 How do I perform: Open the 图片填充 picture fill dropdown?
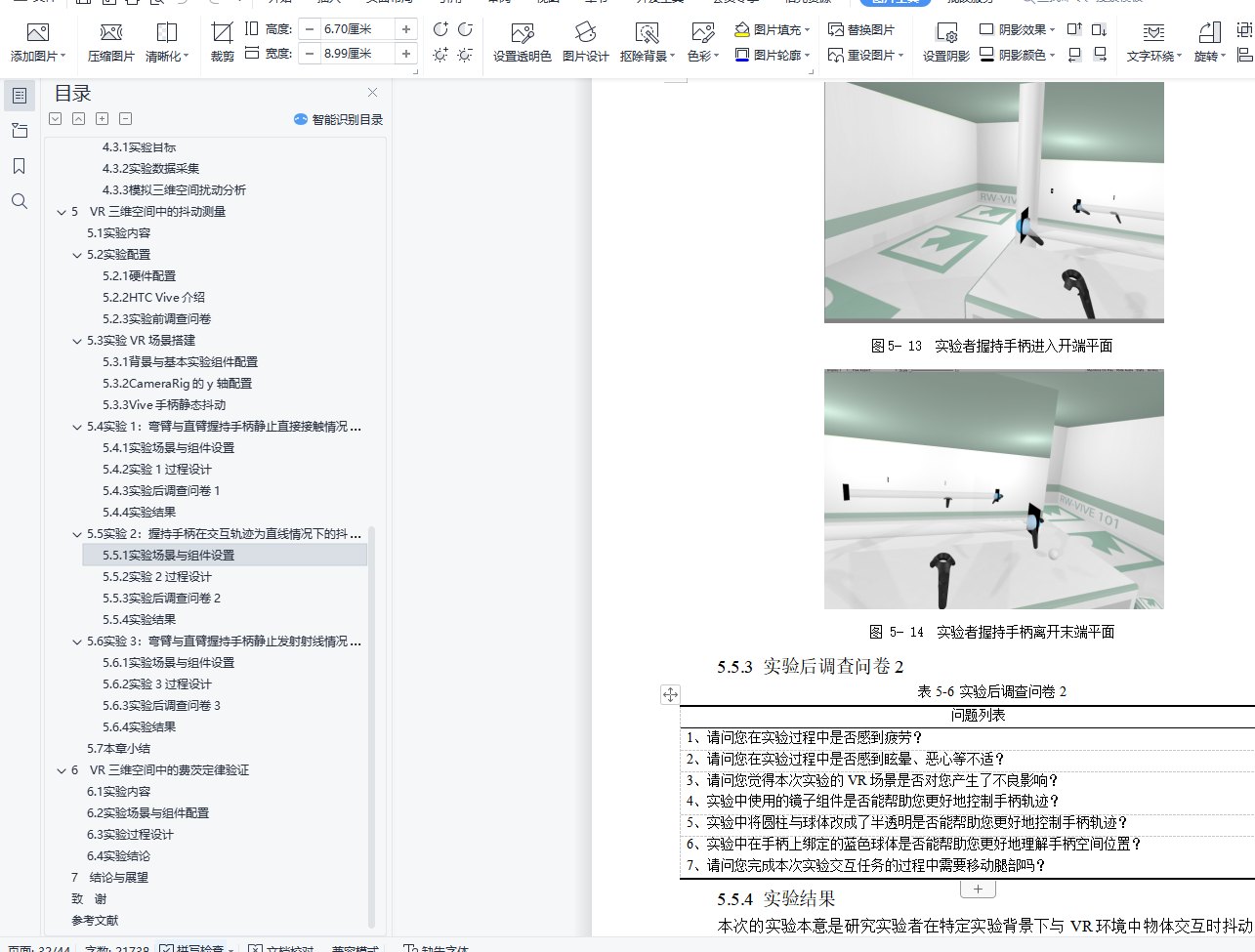pyautogui.click(x=773, y=30)
